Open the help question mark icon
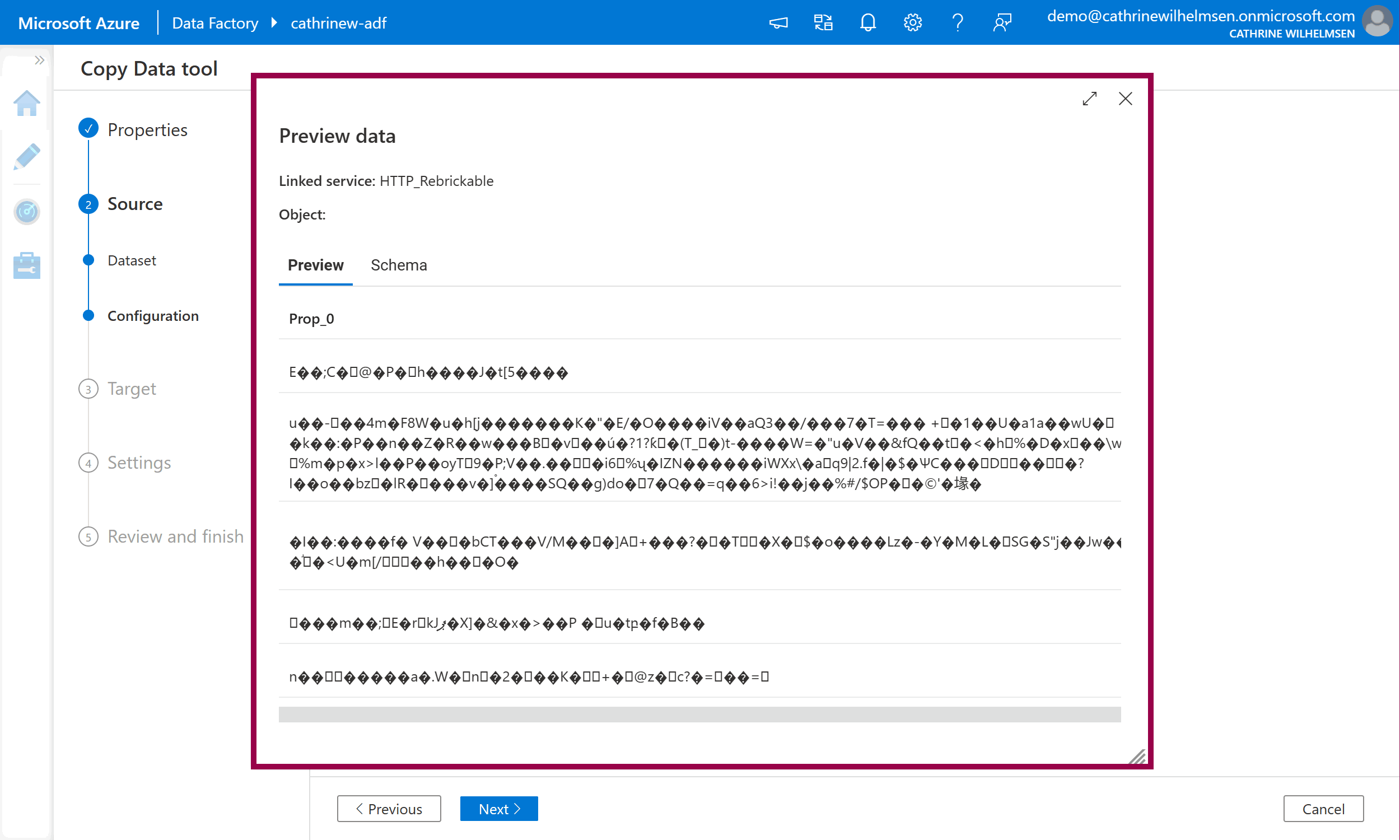This screenshot has height=840, width=1400. click(957, 22)
